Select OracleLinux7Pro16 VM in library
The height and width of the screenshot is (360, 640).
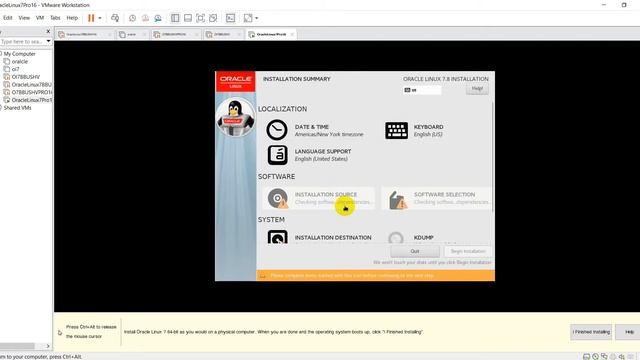tap(31, 100)
